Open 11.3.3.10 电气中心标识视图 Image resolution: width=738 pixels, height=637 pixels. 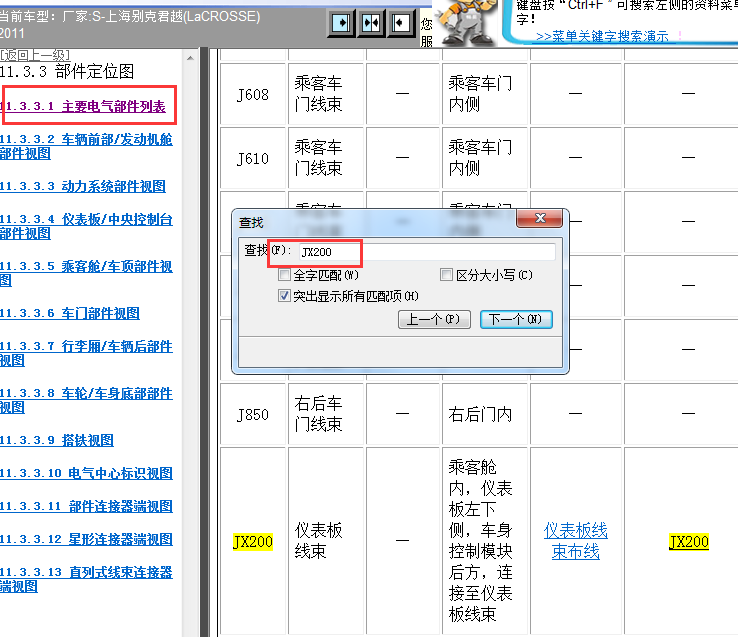click(x=86, y=474)
